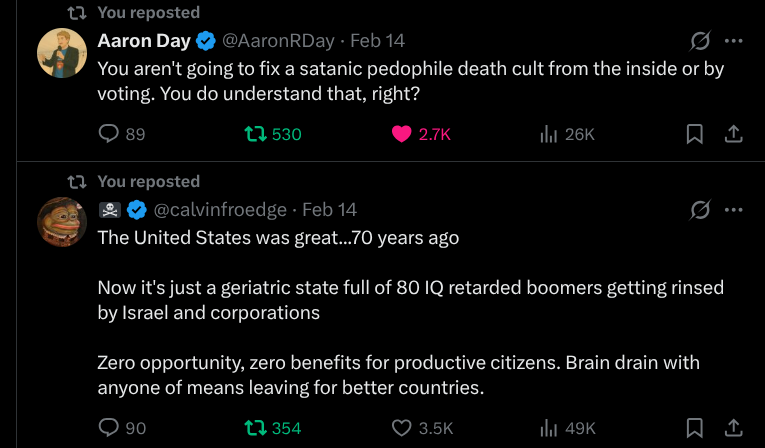This screenshot has height=448, width=765.
Task: Open Aaron Day's profile picture
Action: click(61, 52)
